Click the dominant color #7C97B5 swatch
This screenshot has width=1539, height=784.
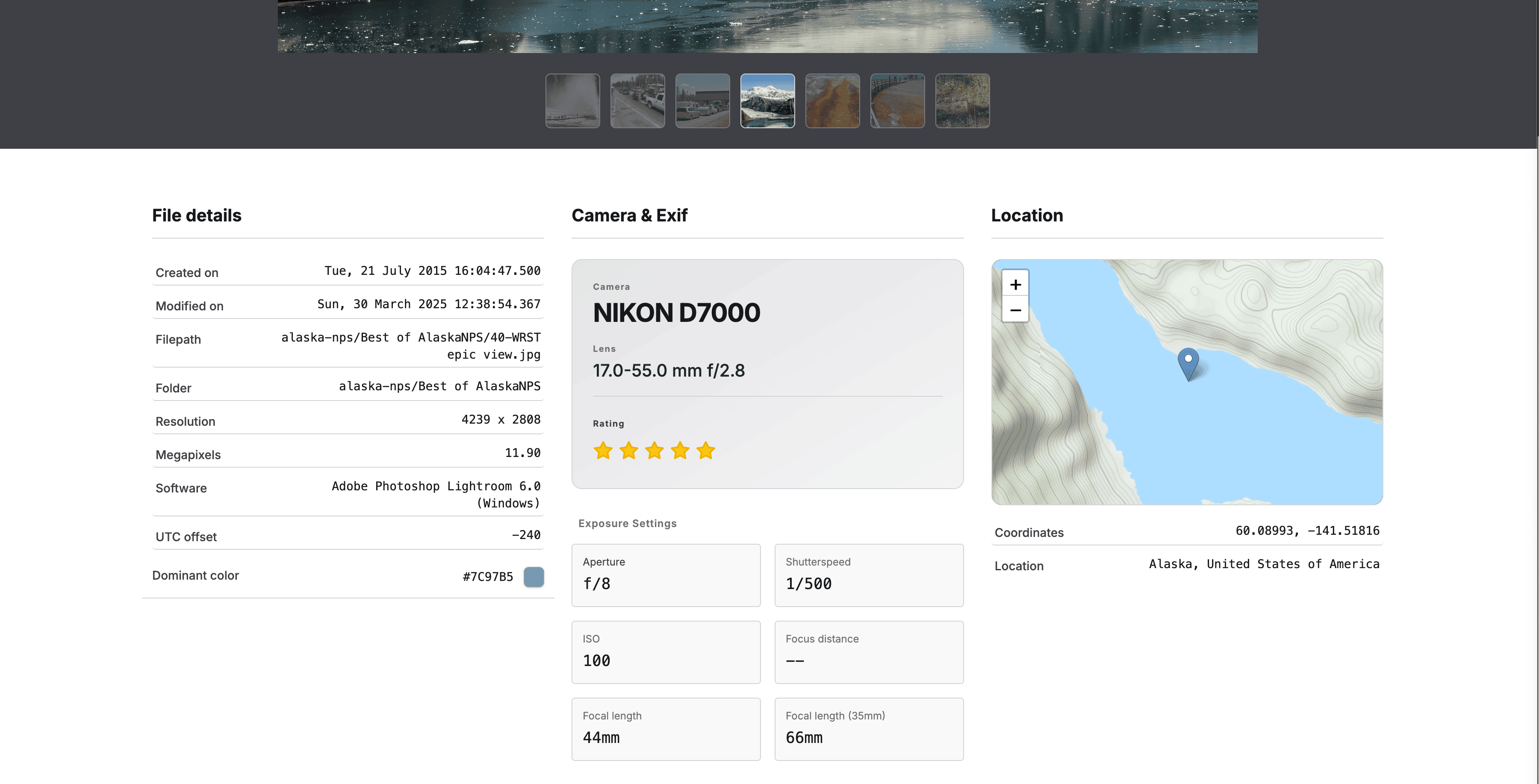click(x=534, y=577)
